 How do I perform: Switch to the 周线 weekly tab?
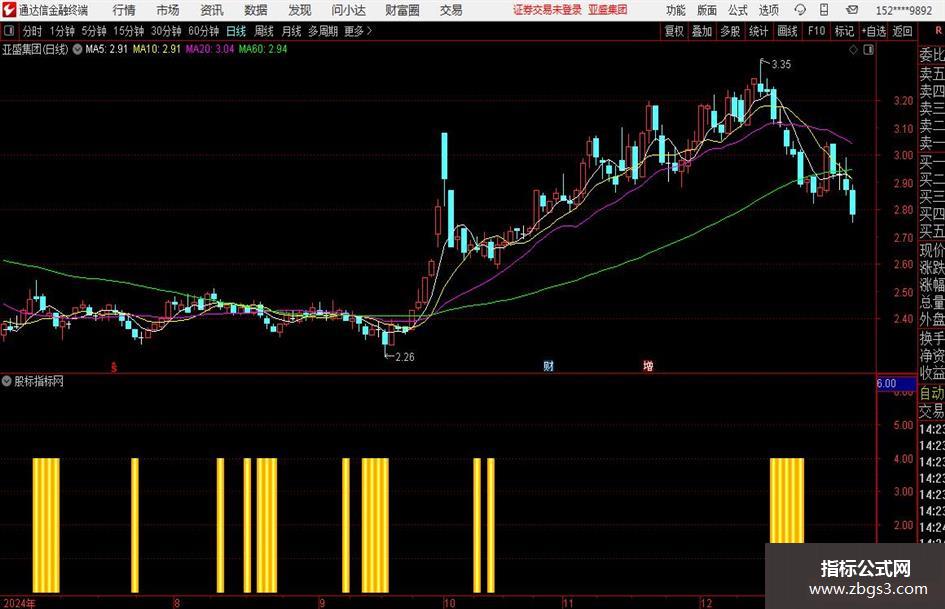tap(264, 31)
